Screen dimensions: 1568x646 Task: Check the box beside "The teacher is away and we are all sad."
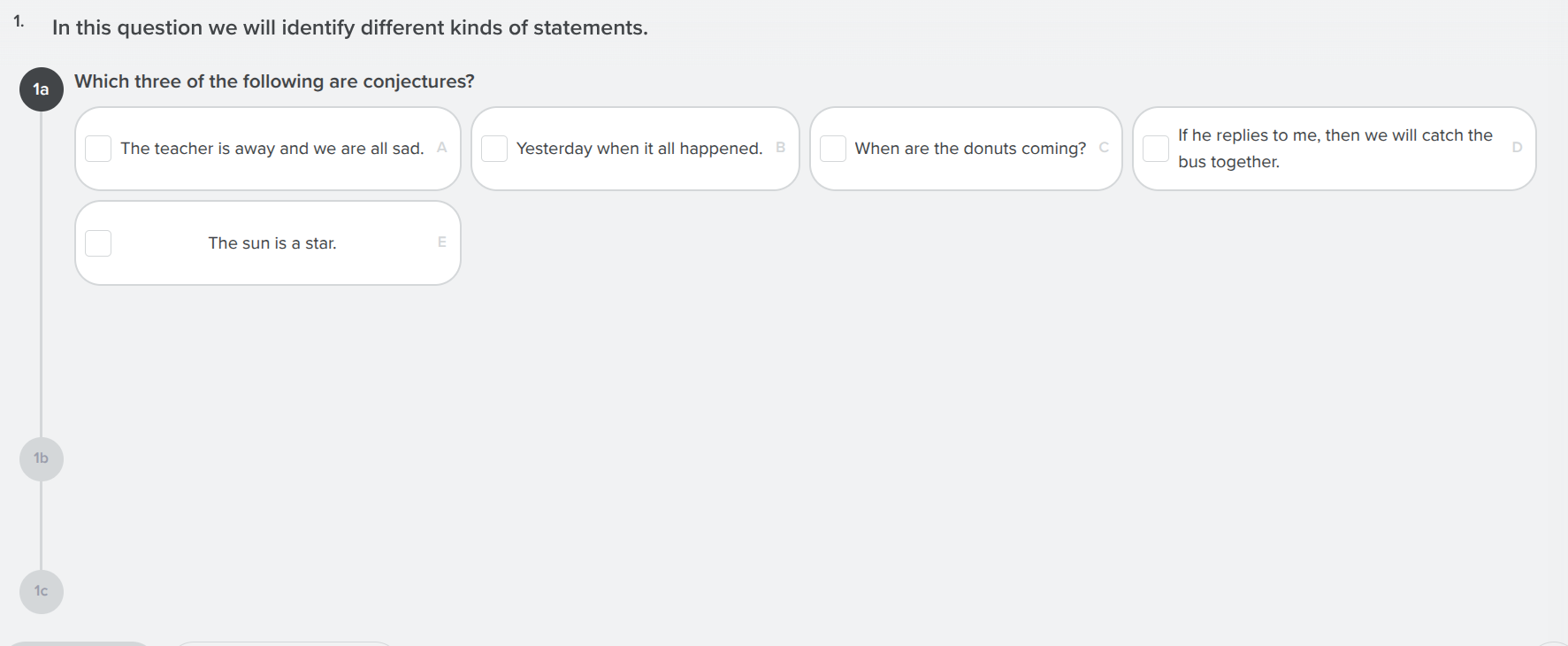coord(98,149)
